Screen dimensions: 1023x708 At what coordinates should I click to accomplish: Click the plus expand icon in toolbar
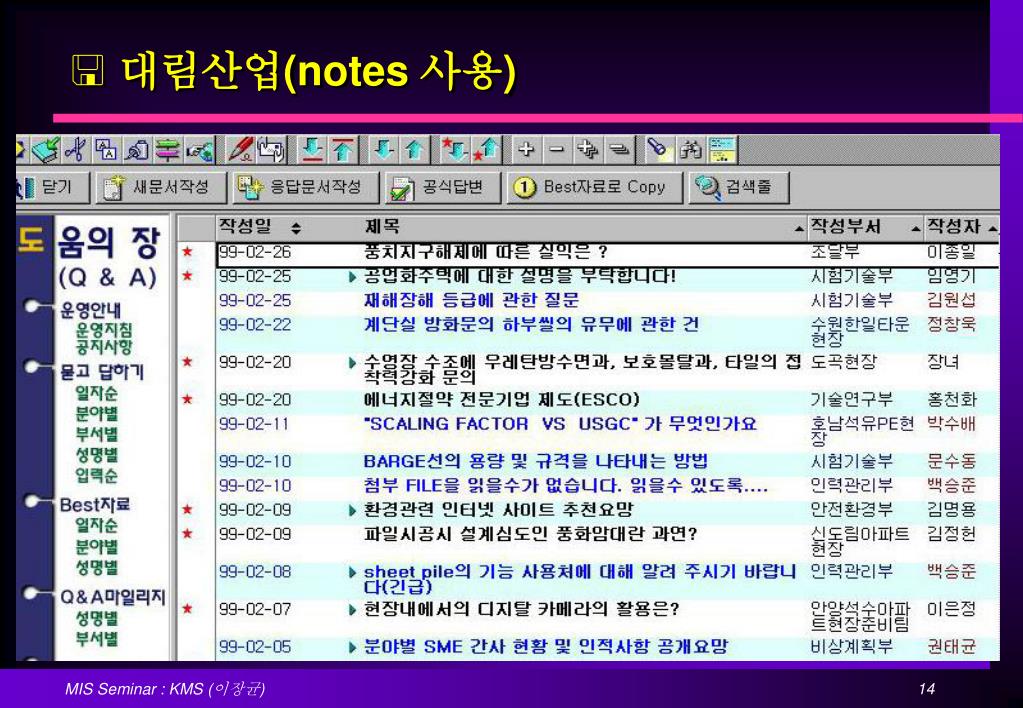525,150
